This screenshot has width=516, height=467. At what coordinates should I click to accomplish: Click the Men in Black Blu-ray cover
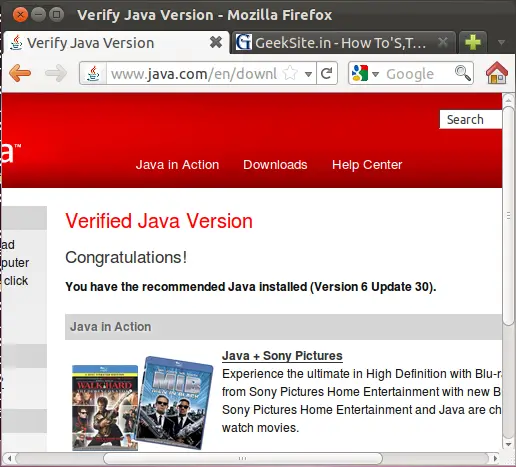coord(175,403)
